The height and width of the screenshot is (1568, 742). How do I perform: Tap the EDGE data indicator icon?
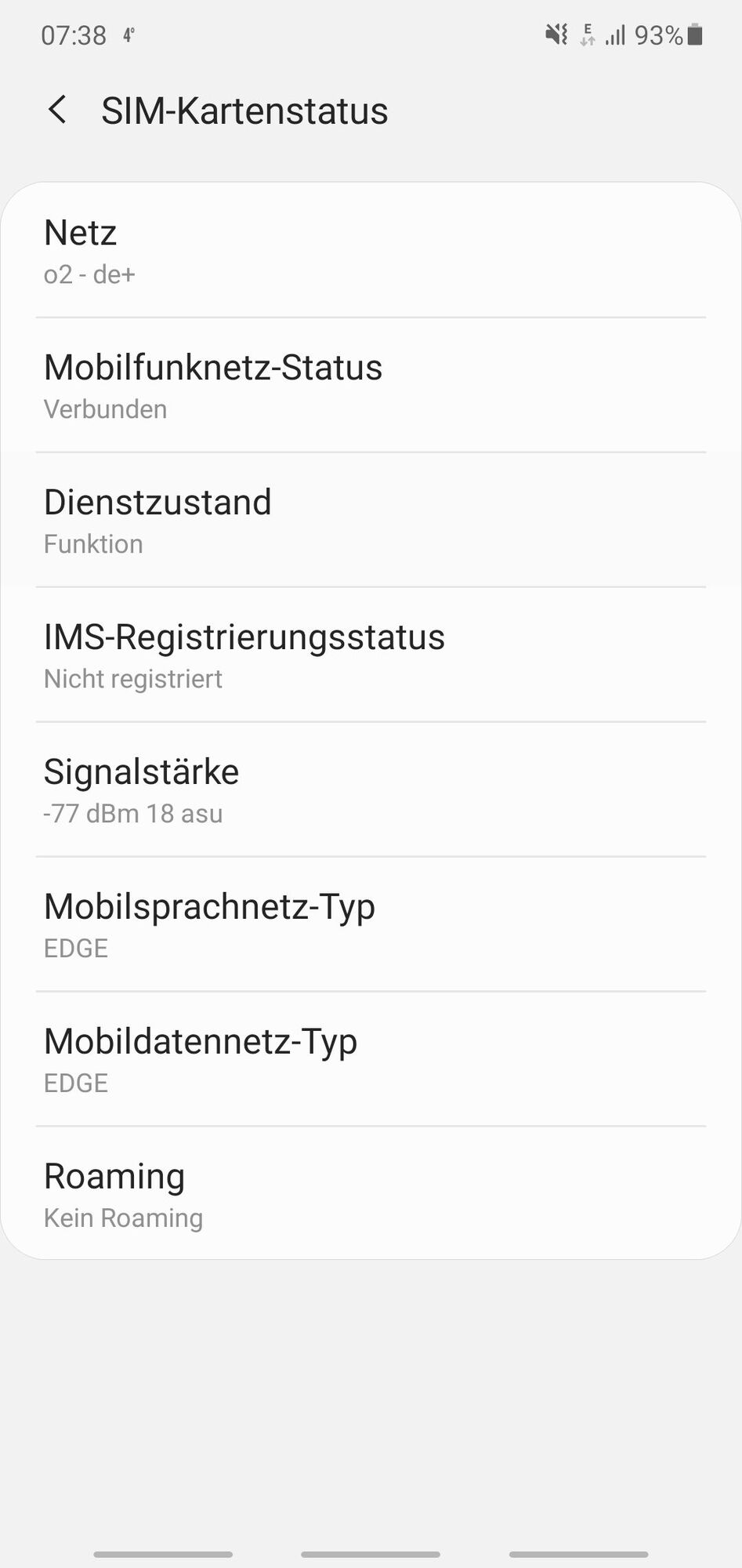[587, 34]
